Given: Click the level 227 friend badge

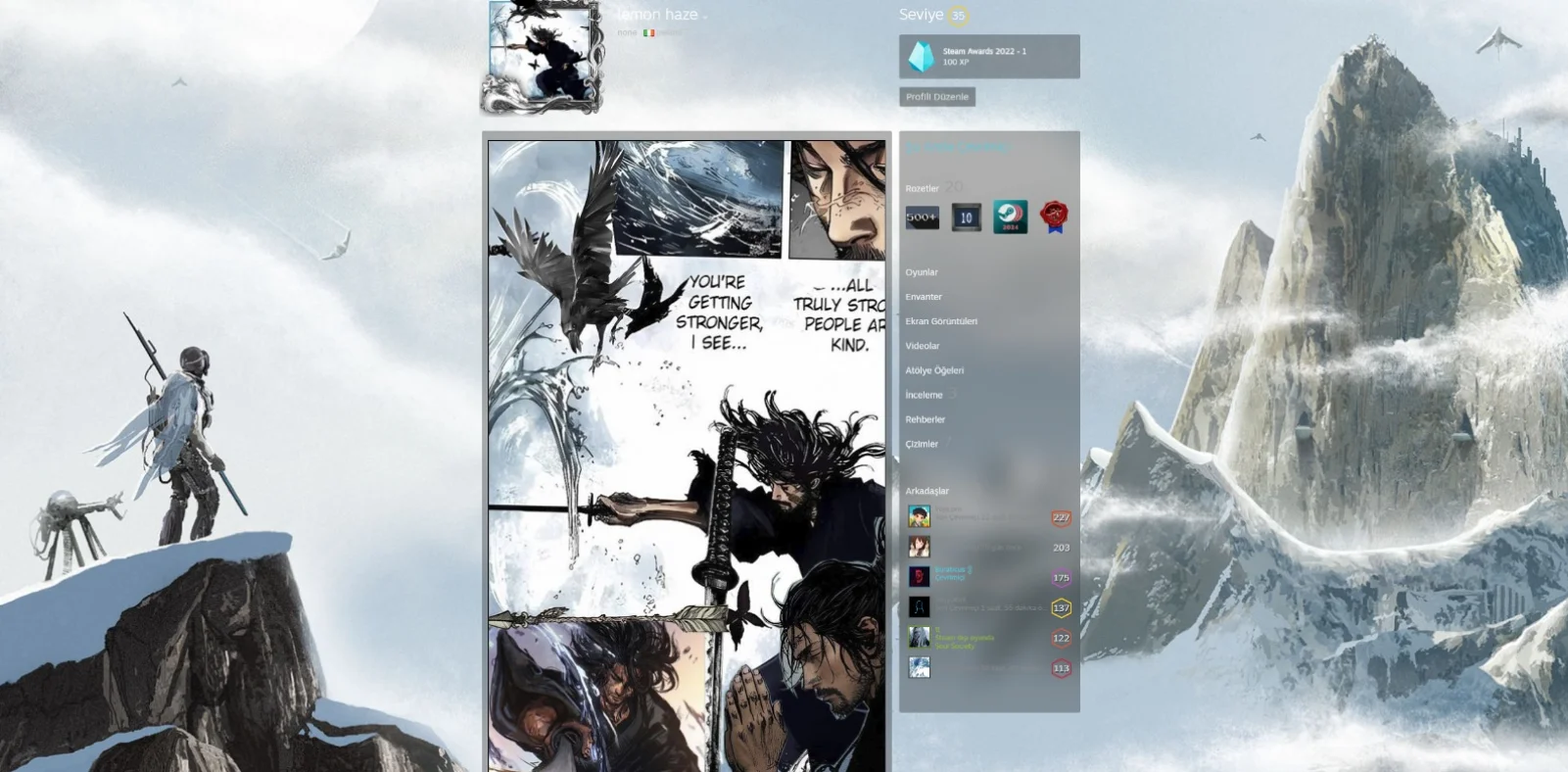Looking at the screenshot, I should [x=1061, y=517].
